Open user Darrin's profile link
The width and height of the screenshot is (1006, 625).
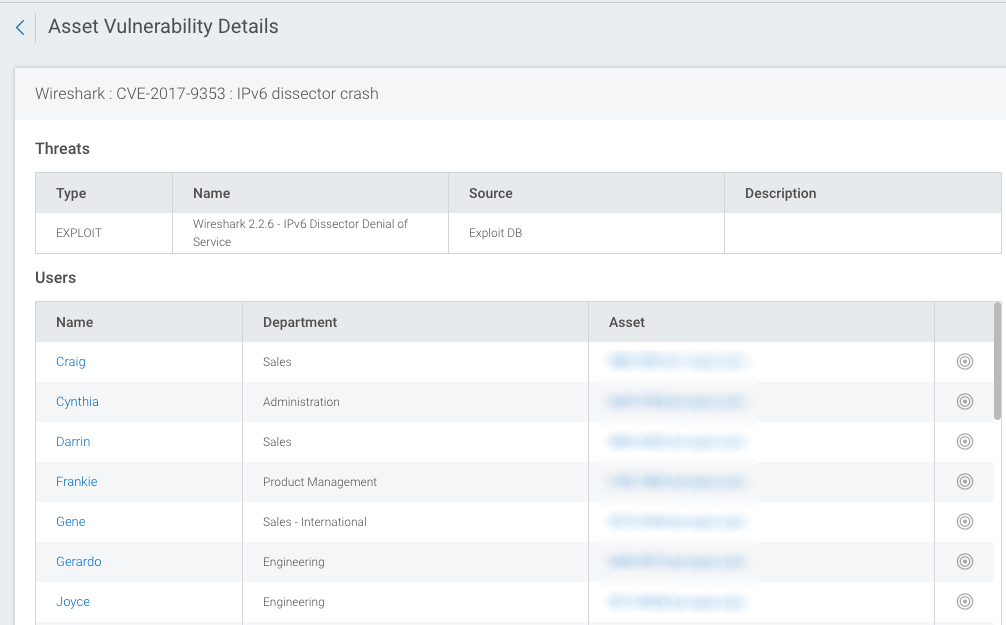tap(73, 442)
